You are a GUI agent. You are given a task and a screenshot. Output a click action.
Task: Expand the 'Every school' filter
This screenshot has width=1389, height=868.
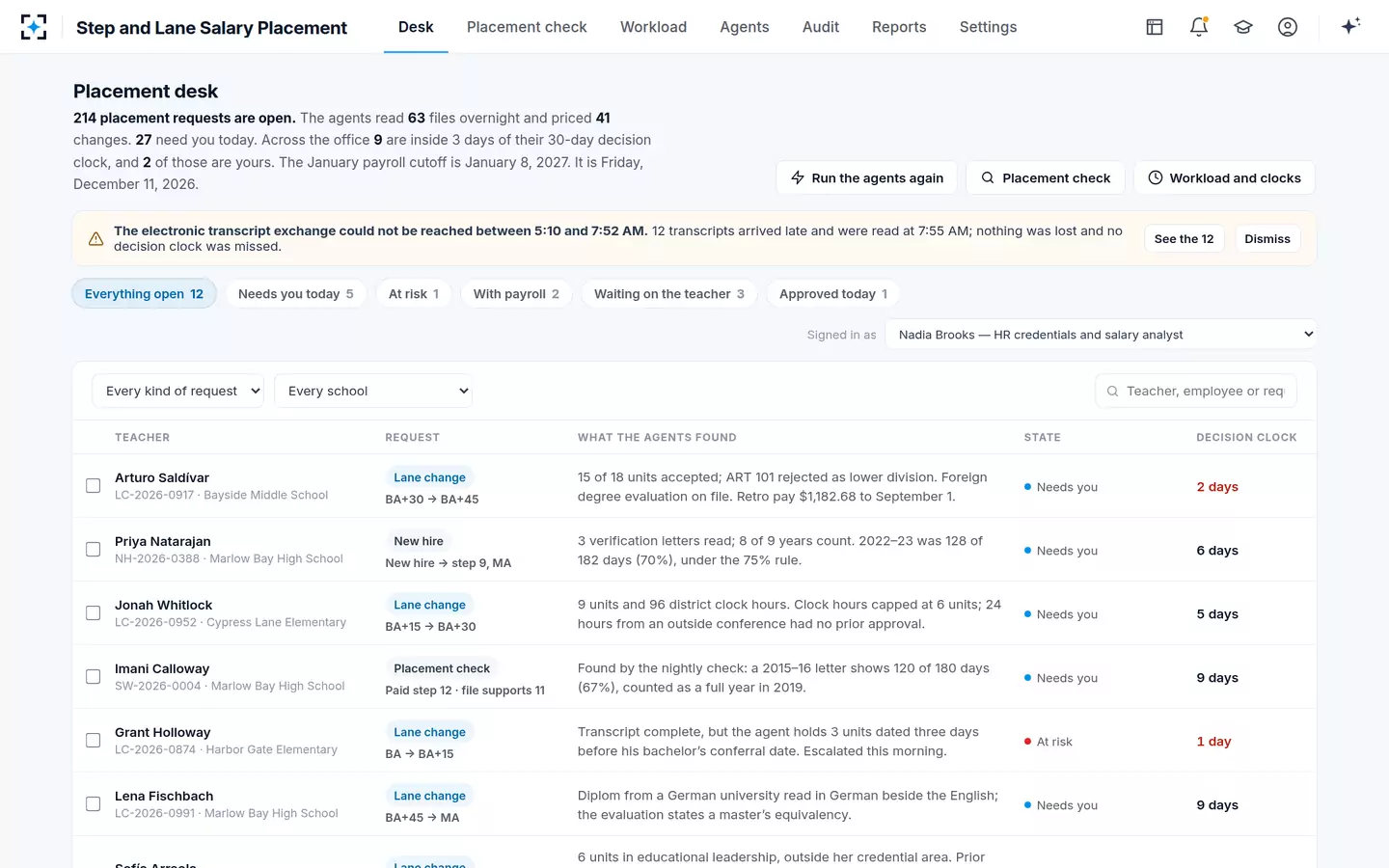[373, 391]
